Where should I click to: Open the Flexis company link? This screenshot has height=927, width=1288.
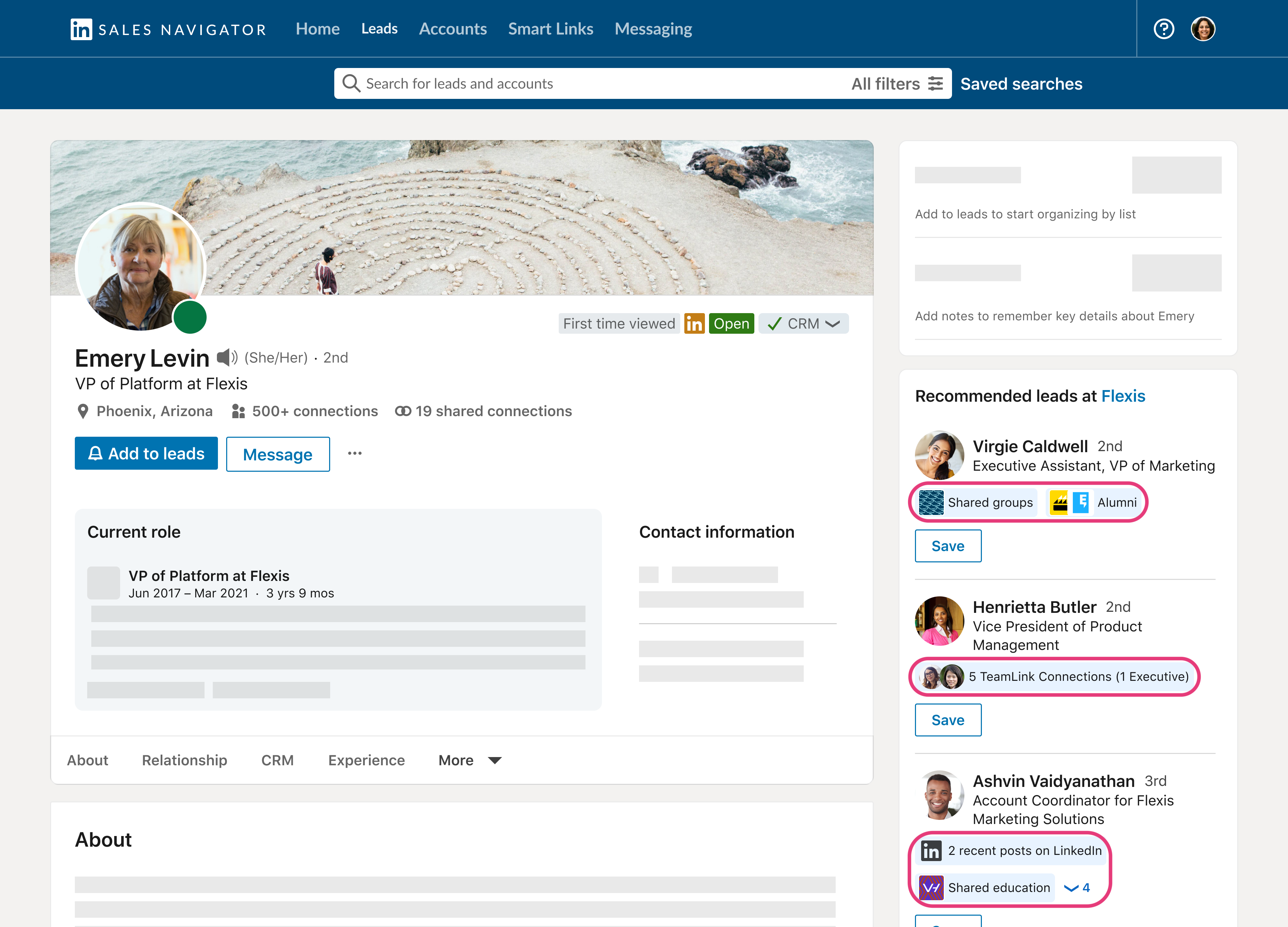(1123, 396)
